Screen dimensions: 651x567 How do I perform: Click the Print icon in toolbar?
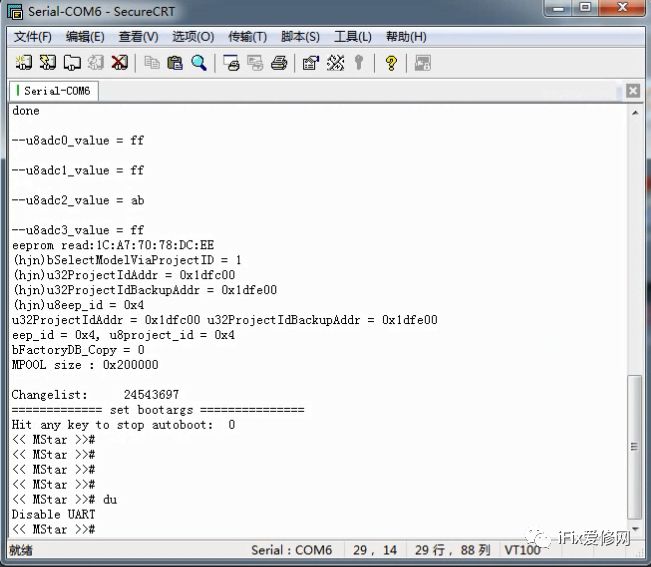279,63
